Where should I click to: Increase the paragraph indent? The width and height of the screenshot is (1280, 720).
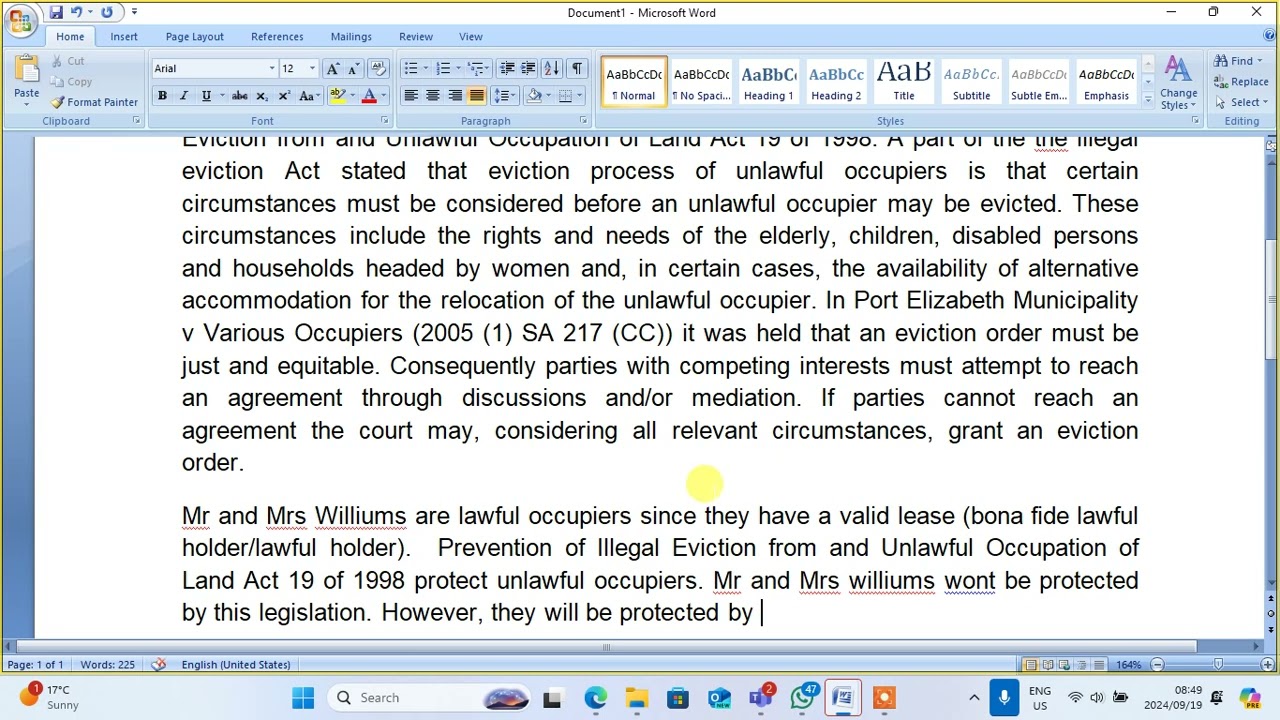[x=528, y=68]
